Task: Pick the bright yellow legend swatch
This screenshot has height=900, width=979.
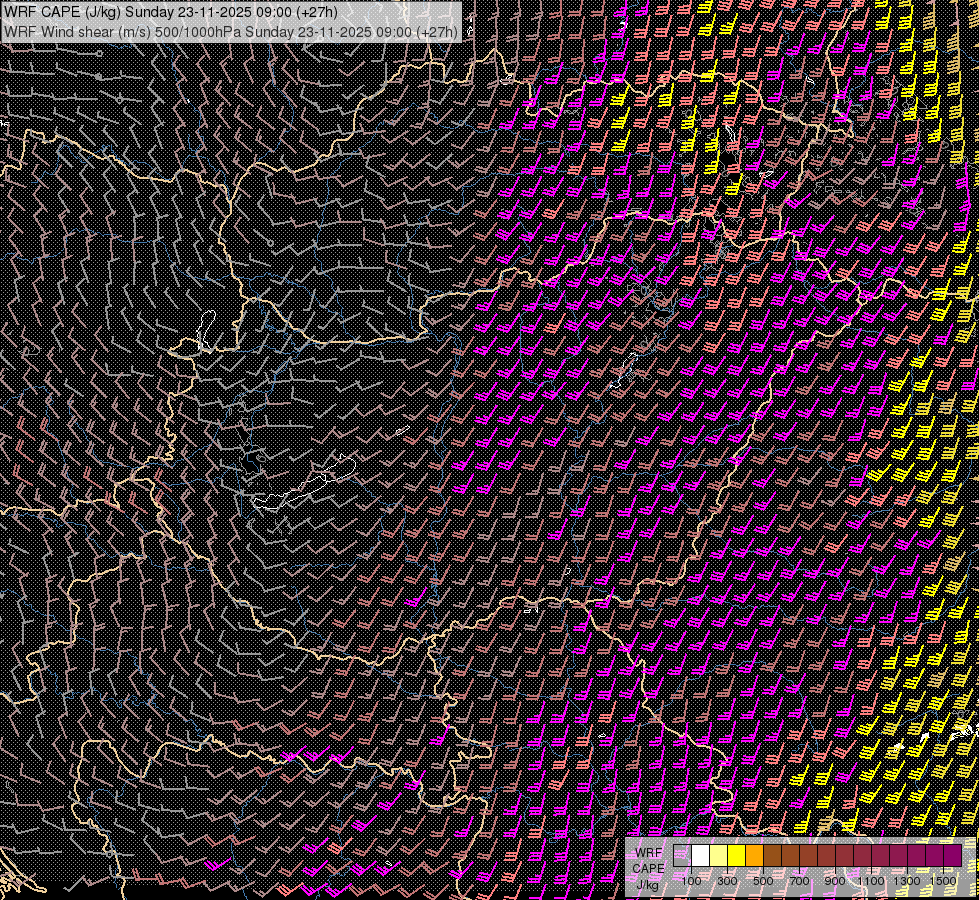Action: (736, 855)
